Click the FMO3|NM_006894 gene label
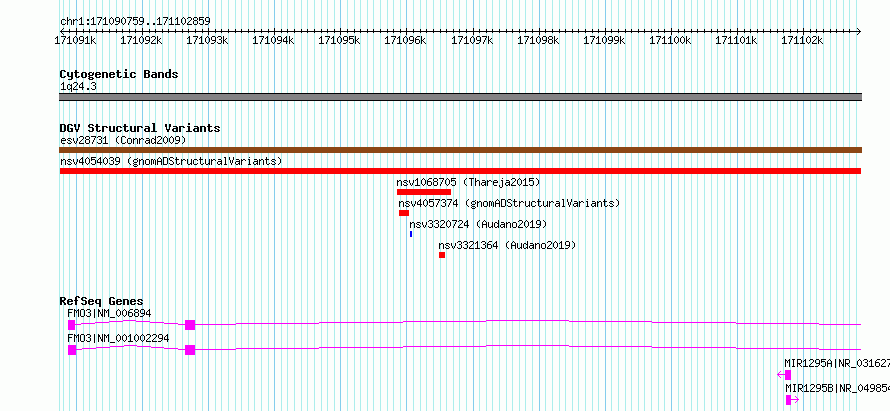The width and height of the screenshot is (890, 411). pyautogui.click(x=109, y=313)
